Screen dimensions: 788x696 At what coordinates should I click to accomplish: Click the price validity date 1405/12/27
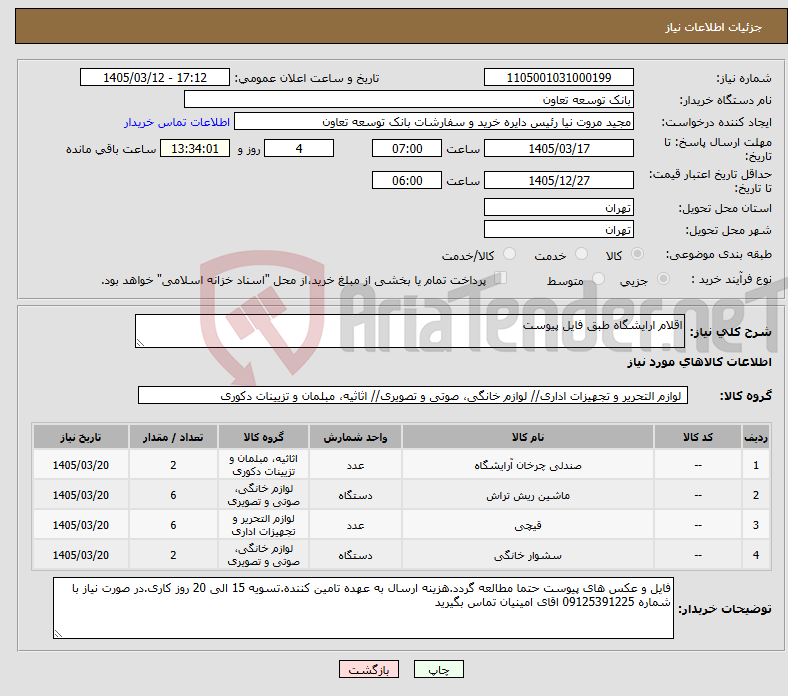click(558, 180)
